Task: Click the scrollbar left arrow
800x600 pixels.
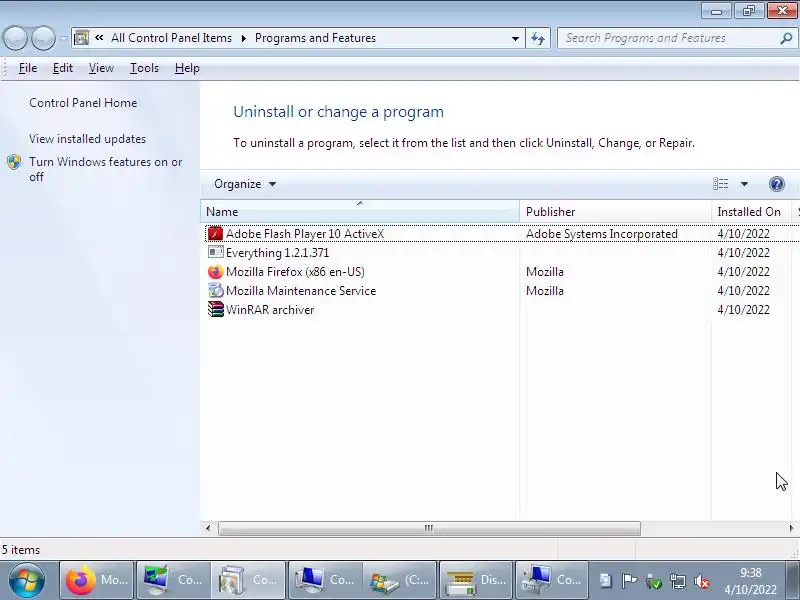Action: pyautogui.click(x=208, y=528)
